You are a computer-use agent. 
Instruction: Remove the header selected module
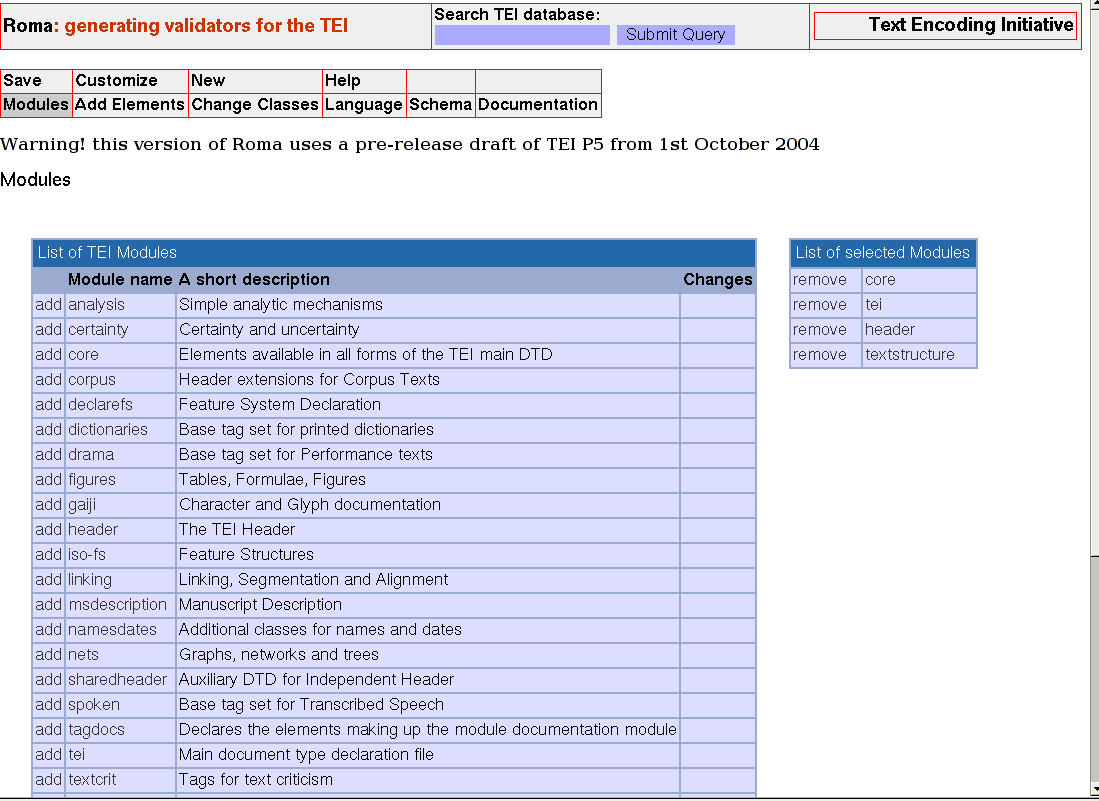tap(820, 330)
